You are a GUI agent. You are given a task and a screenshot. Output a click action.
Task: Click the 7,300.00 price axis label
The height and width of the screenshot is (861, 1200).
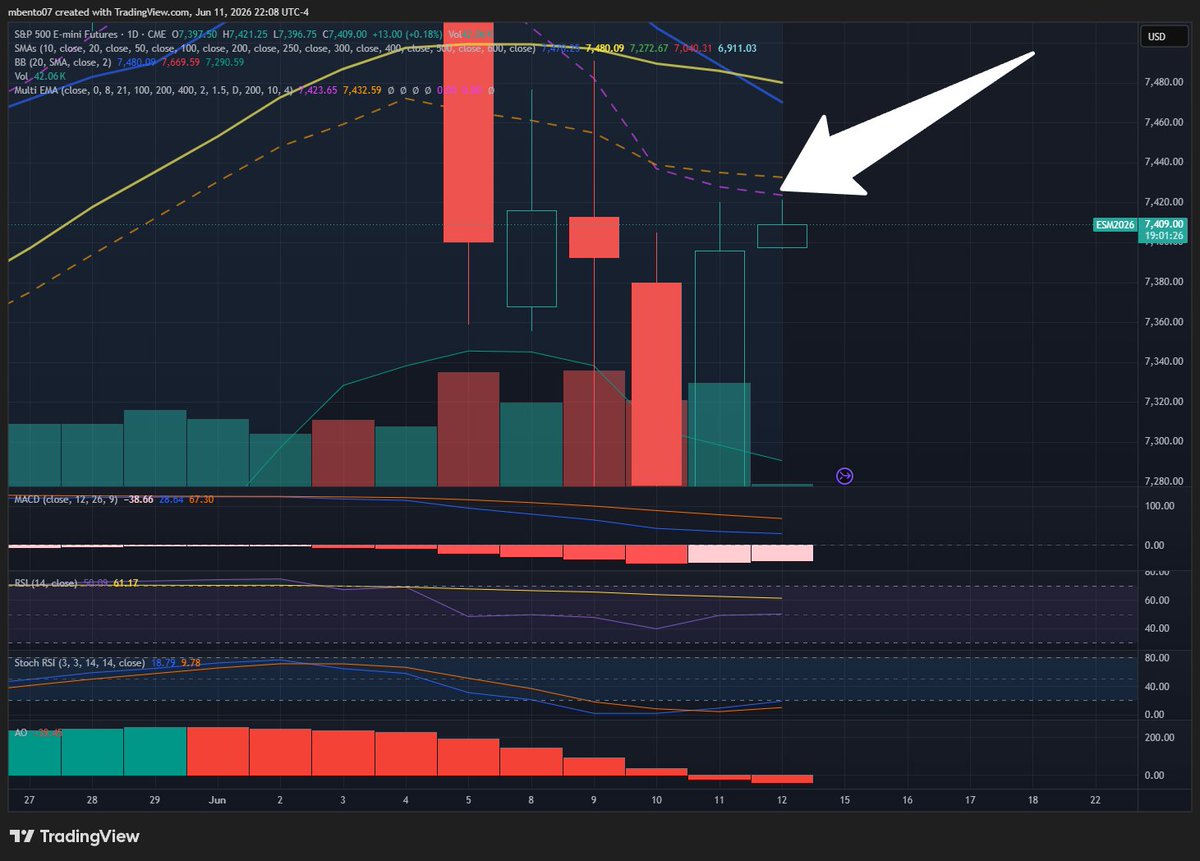1166,441
